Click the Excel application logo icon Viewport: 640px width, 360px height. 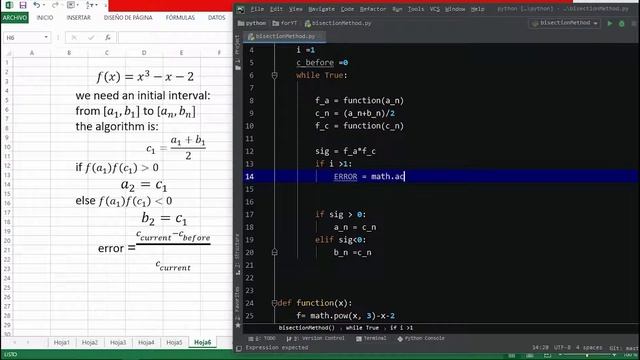coord(9,5)
